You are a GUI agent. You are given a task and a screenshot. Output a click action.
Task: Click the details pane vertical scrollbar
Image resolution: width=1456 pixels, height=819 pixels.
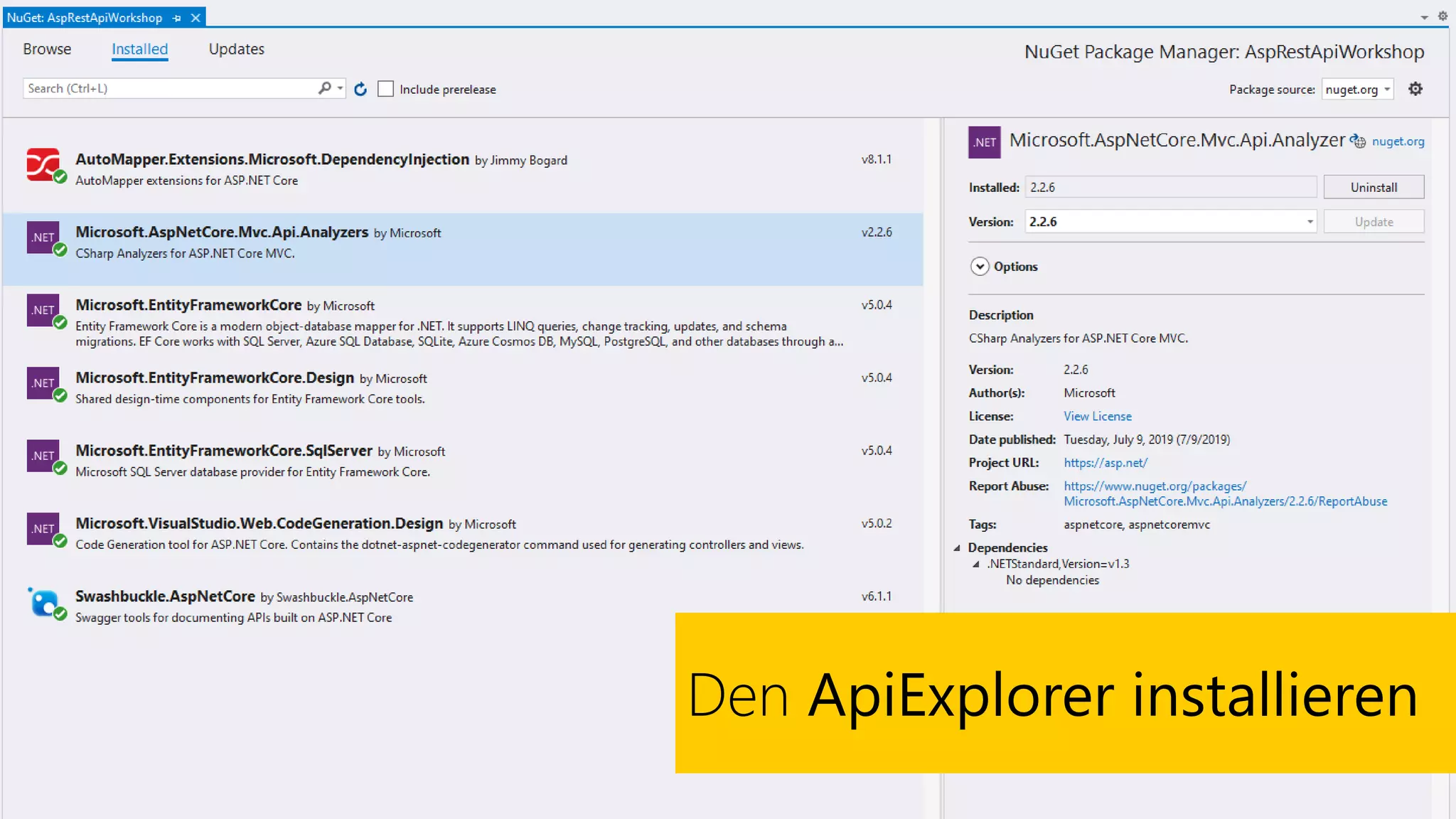1440,365
